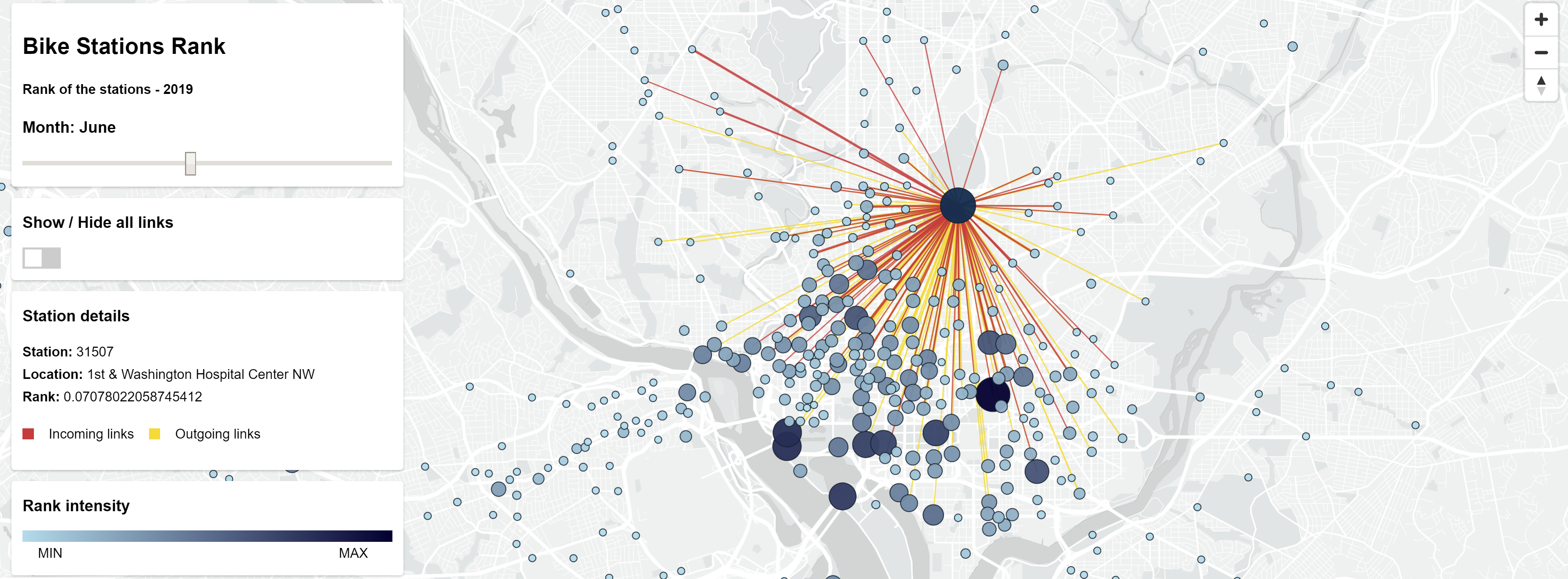
Task: Select the station circle at the links' hub
Action: point(958,205)
